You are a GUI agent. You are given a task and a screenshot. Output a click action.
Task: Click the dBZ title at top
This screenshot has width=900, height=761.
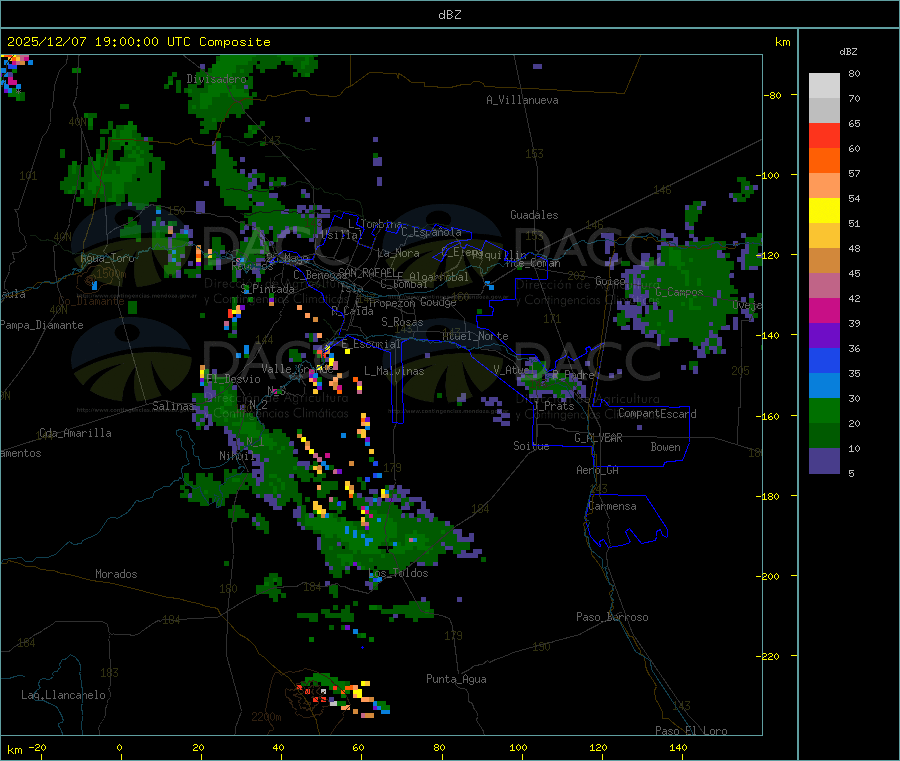point(449,15)
